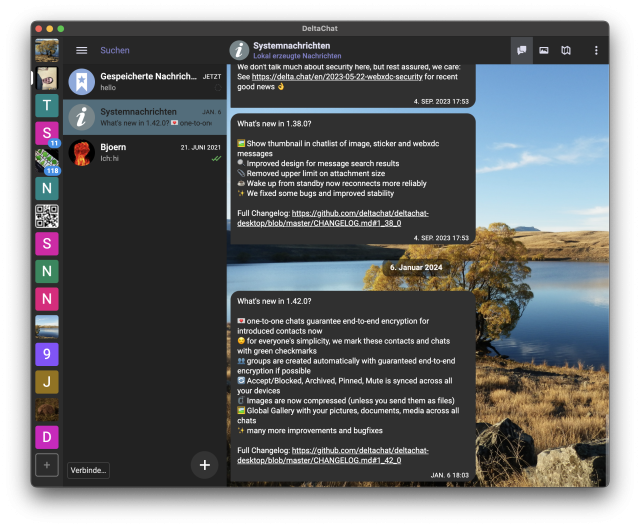The image size is (640, 528).
Task: Switch to the QR code account
Action: click(x=47, y=216)
